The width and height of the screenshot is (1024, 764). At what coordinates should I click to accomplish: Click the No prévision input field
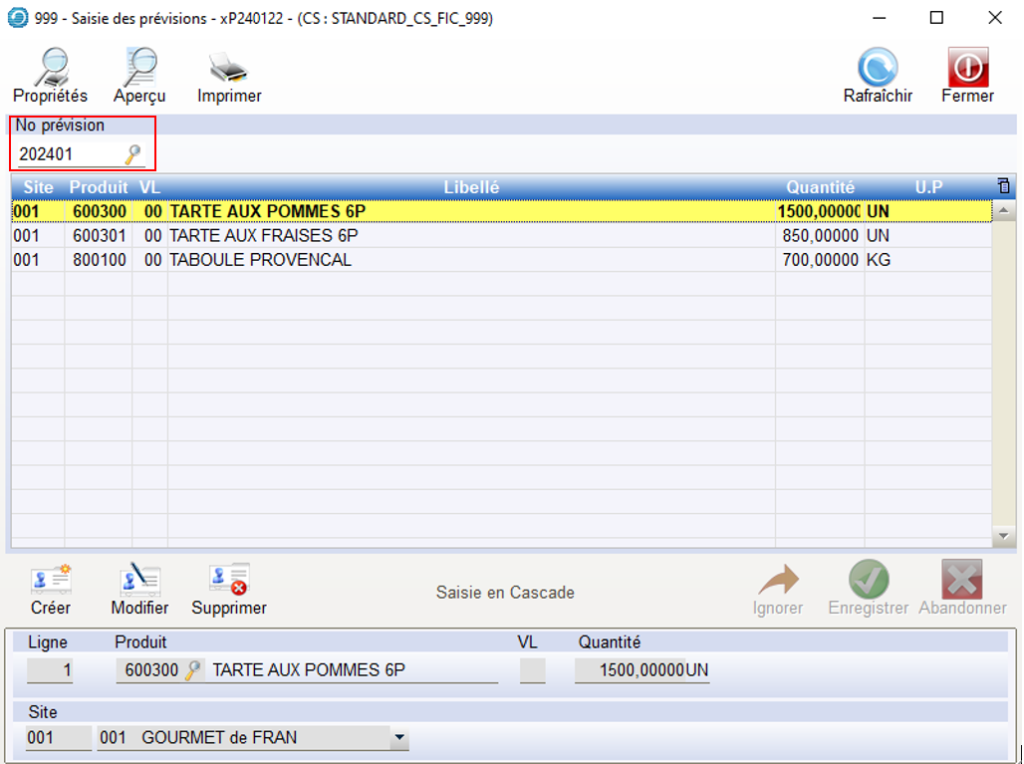coord(68,155)
